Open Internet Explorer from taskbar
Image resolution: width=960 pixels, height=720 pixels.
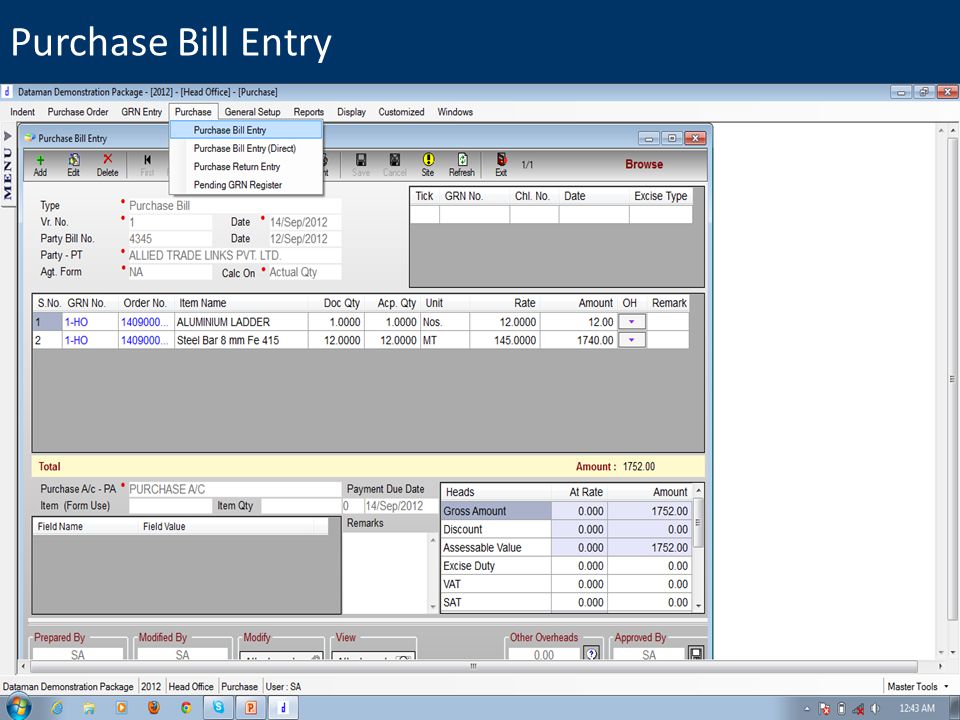click(x=57, y=708)
